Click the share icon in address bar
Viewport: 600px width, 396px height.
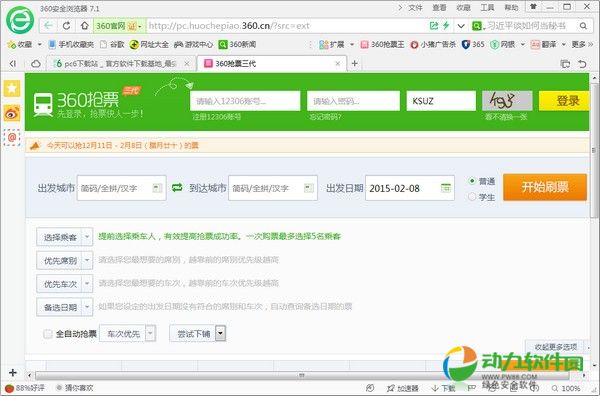point(434,26)
